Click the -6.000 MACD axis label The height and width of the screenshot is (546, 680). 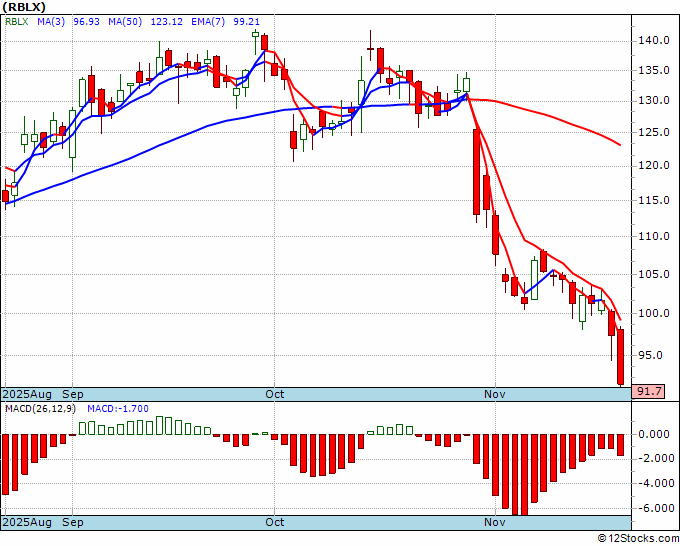(654, 508)
